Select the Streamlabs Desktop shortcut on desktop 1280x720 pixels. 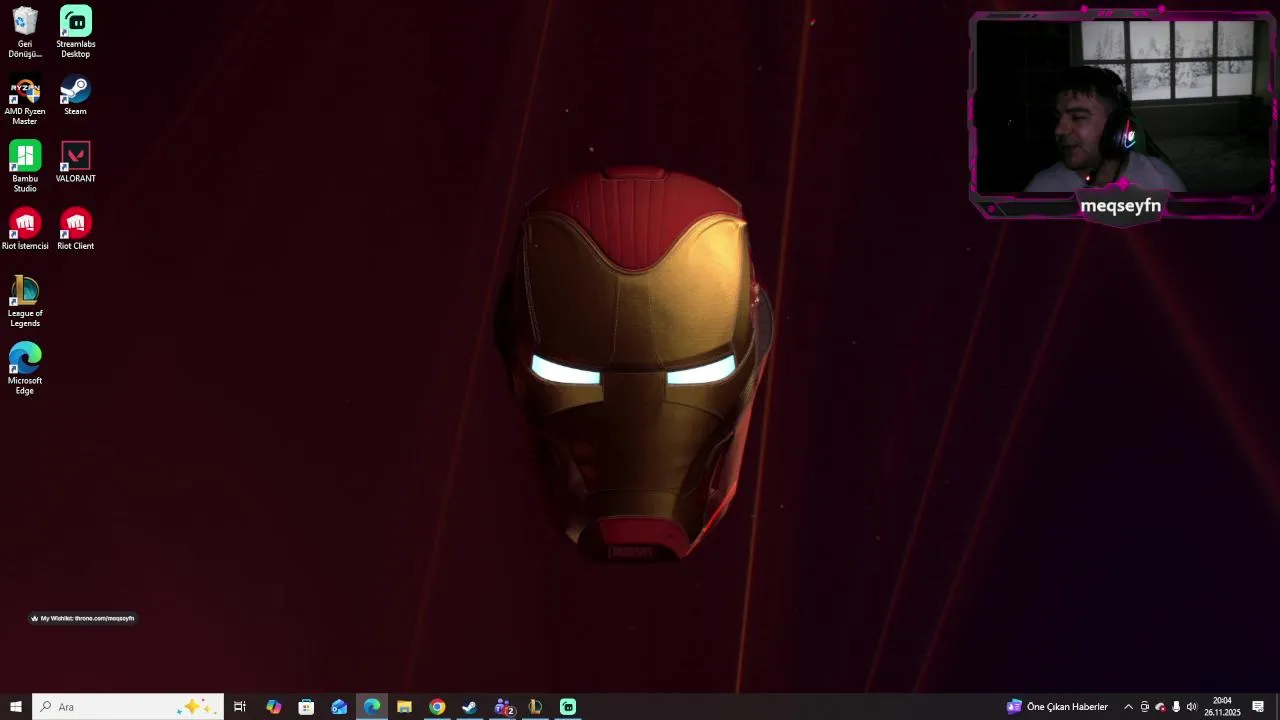[76, 32]
